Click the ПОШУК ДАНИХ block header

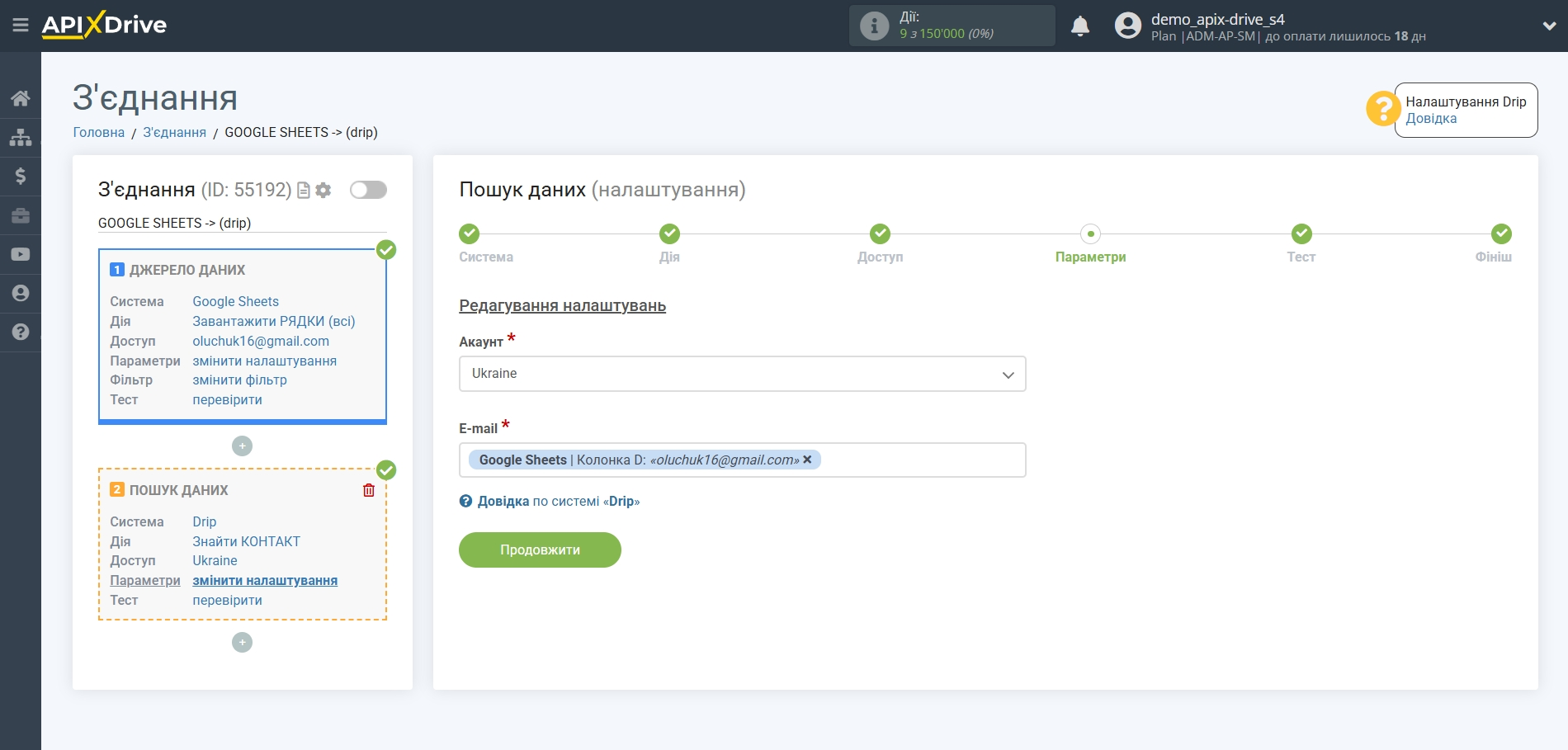[178, 490]
